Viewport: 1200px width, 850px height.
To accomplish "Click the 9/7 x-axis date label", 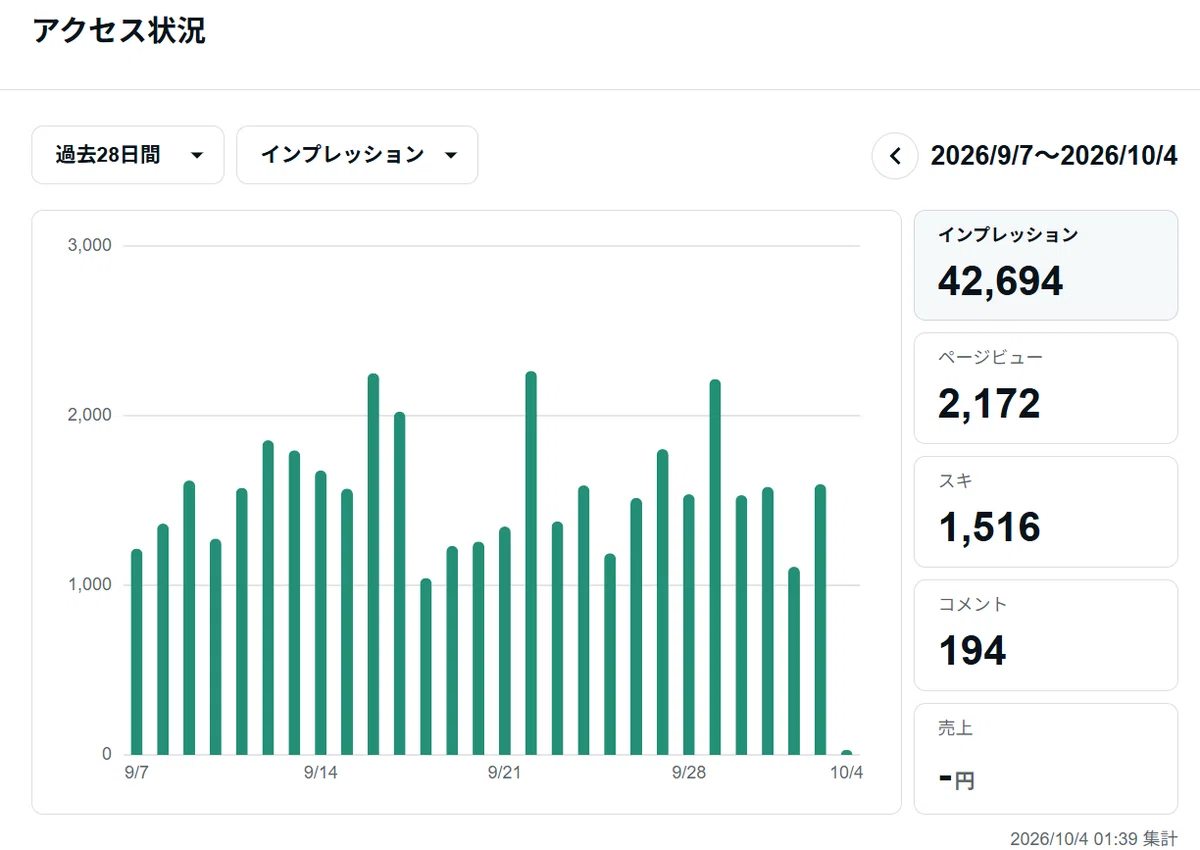I will (x=137, y=773).
